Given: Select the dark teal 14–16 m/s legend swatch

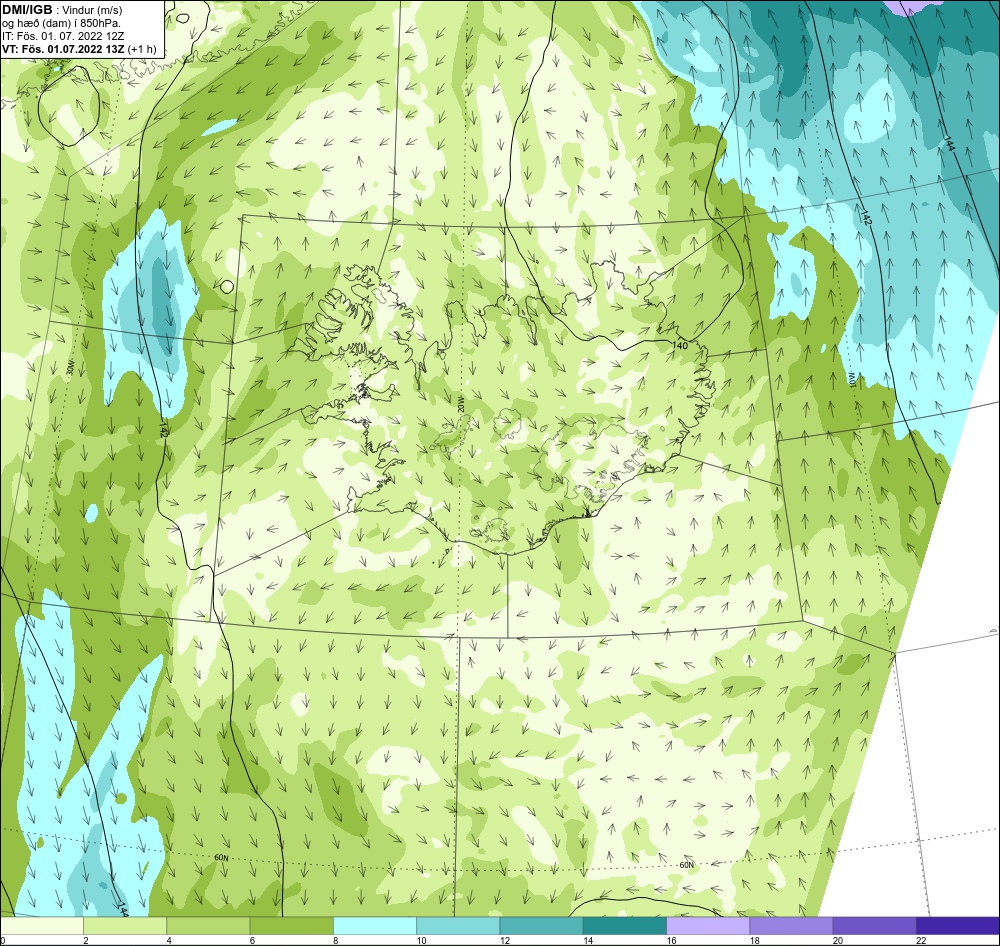Looking at the screenshot, I should pos(624,926).
